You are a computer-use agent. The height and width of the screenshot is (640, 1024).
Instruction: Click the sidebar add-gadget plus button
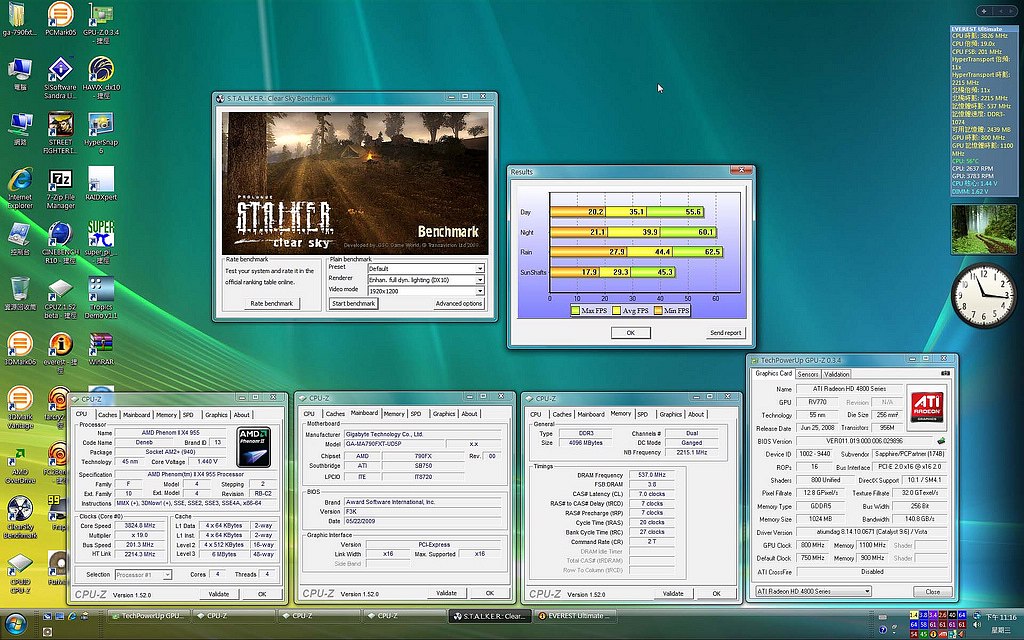coord(984,11)
